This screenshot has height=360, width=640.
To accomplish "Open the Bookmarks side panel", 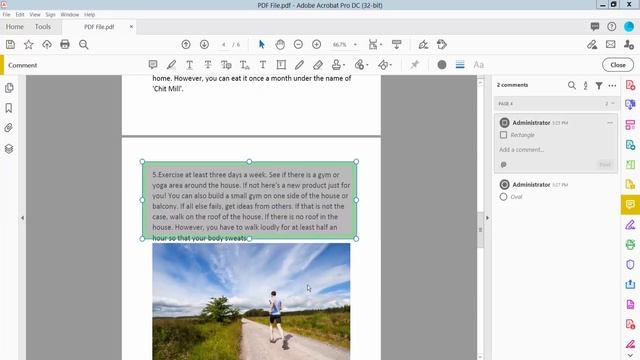I will pos(9,108).
